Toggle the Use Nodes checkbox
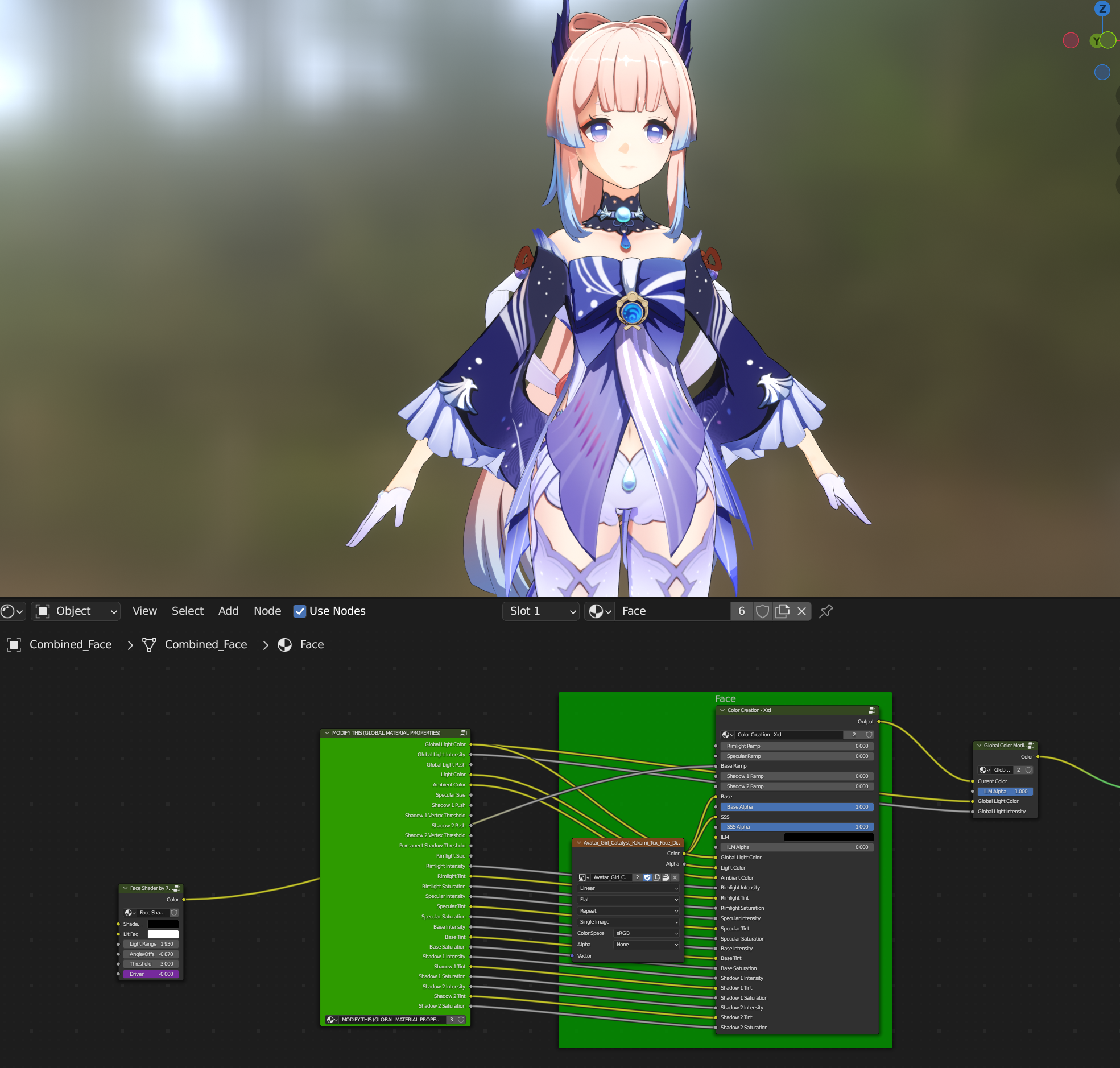This screenshot has width=1120, height=1068. [300, 611]
